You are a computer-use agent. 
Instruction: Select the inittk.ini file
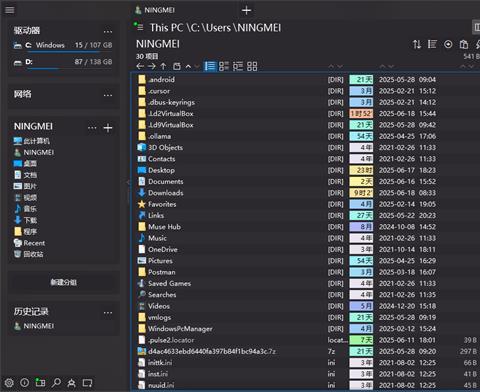pyautogui.click(x=155, y=363)
